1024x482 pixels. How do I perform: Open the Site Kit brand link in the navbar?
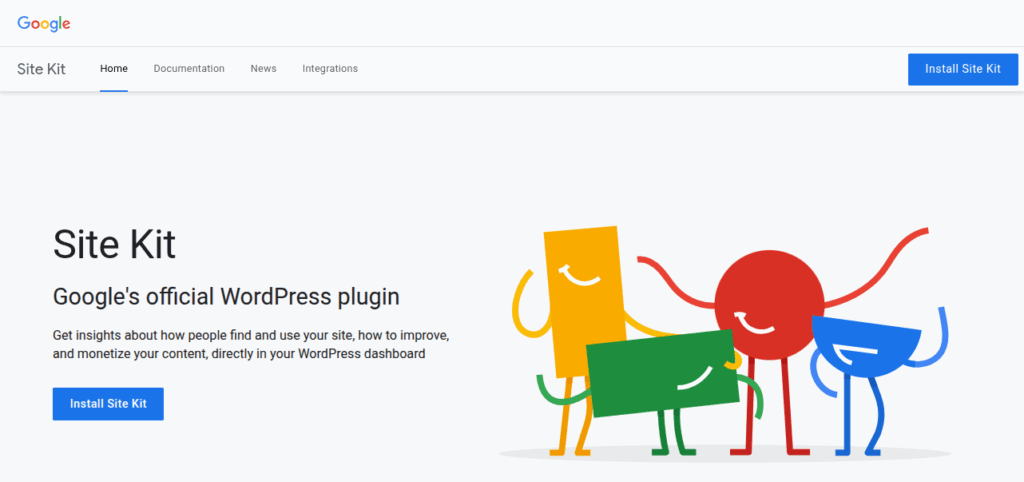(x=41, y=69)
